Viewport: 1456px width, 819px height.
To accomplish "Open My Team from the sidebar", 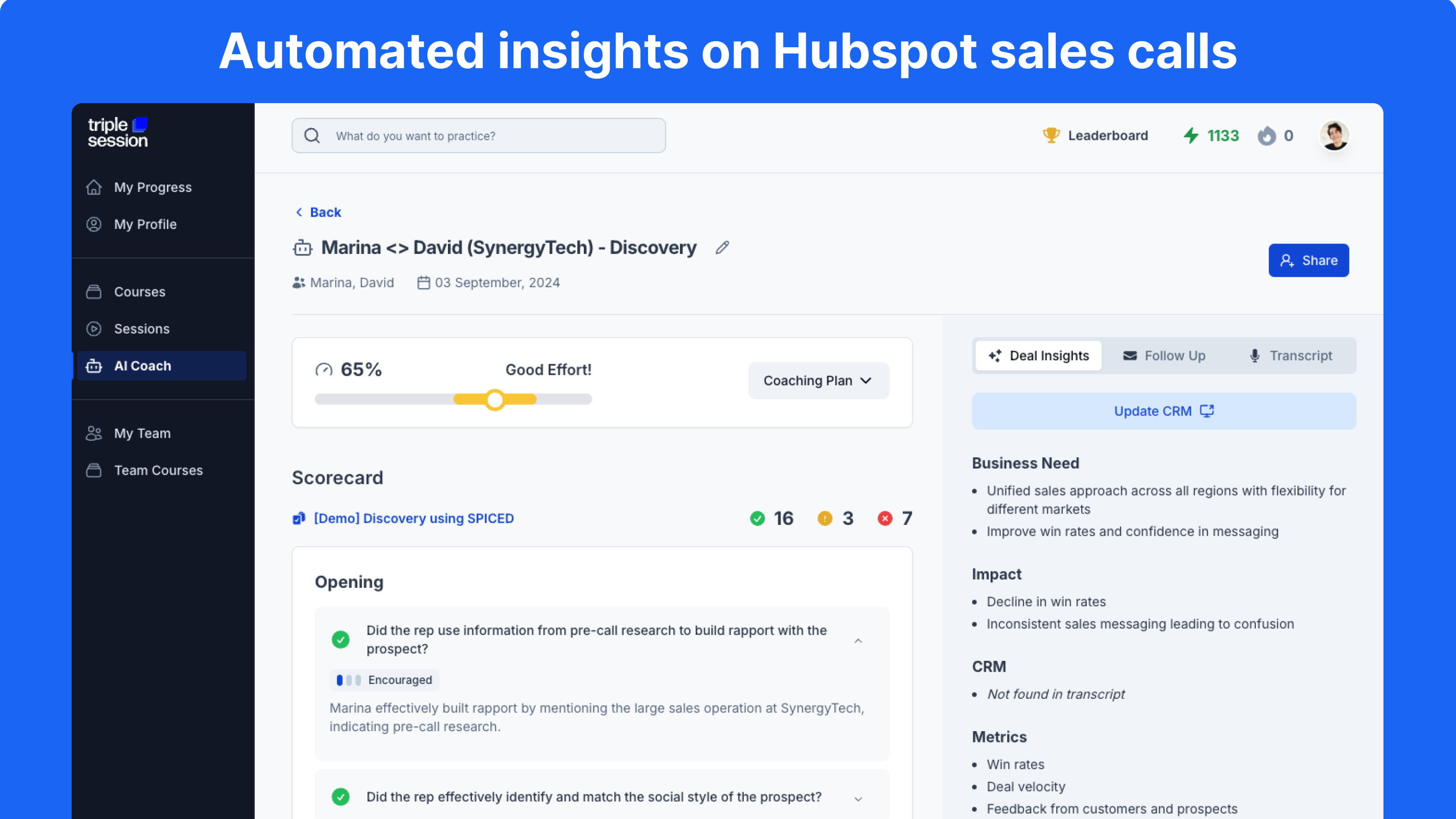I will pos(142,433).
